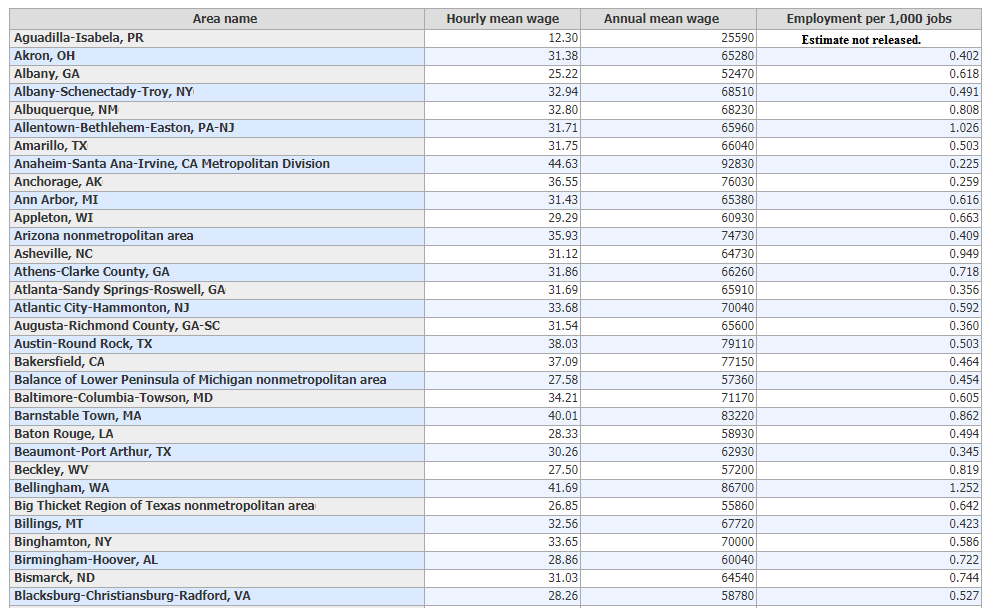This screenshot has height=608, width=986.
Task: Click annual wage value 83220
Action: (737, 416)
